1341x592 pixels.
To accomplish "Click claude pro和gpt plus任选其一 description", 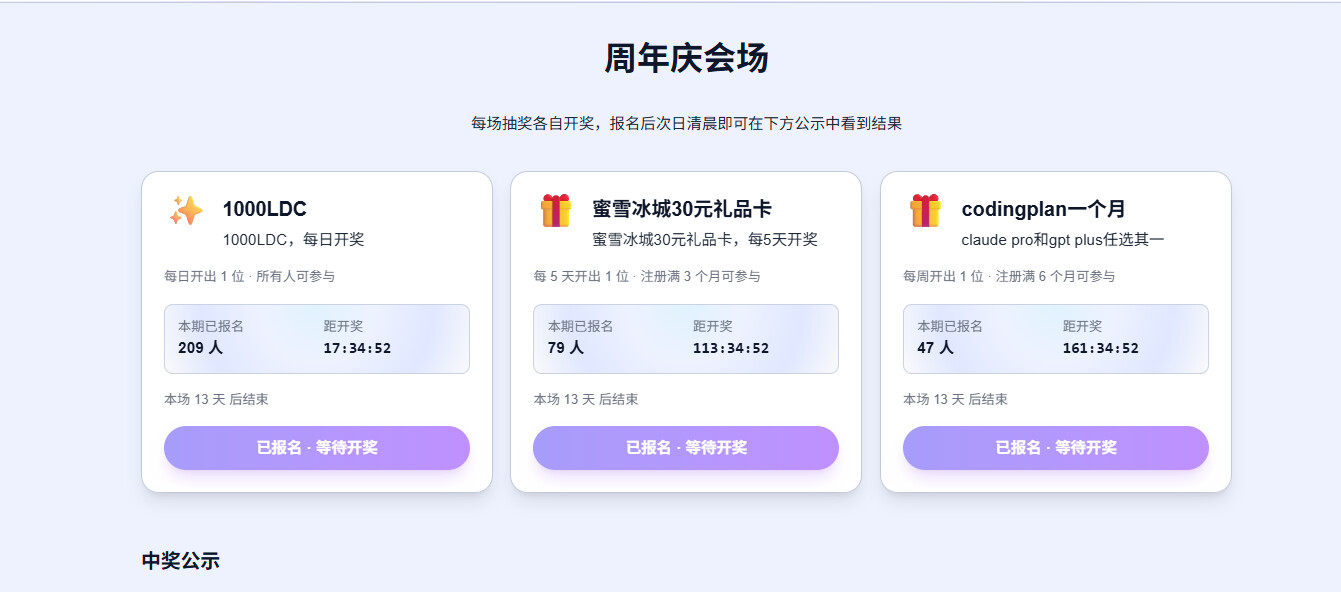I will click(x=1063, y=240).
